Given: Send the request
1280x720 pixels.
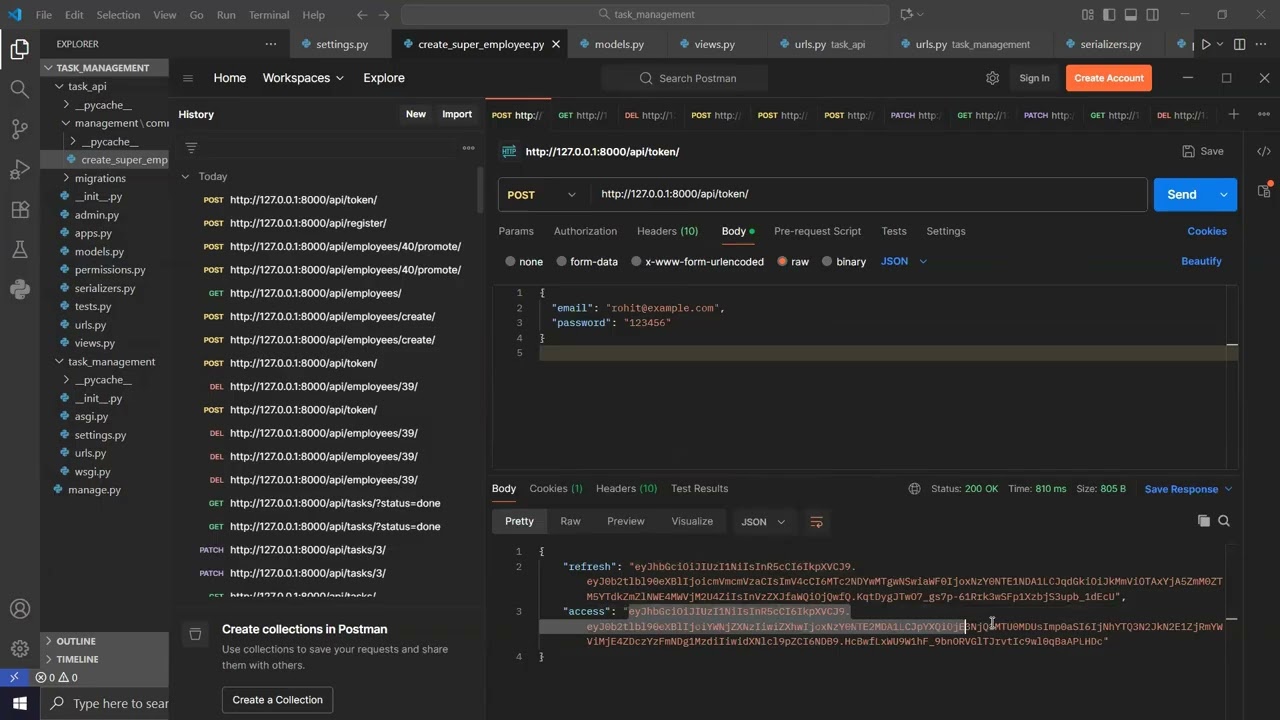Looking at the screenshot, I should [x=1182, y=195].
